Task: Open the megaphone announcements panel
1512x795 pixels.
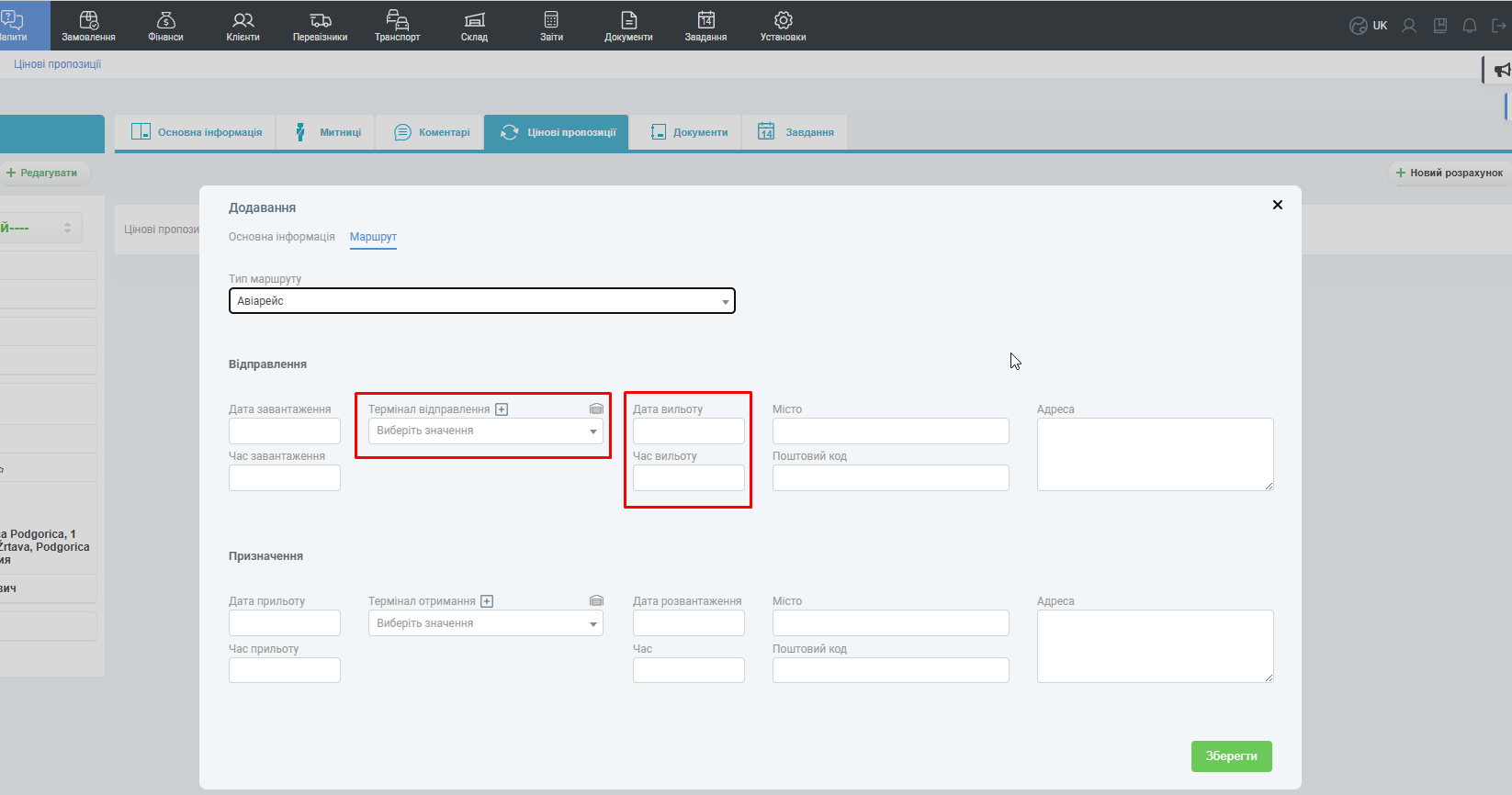Action: pyautogui.click(x=1501, y=70)
